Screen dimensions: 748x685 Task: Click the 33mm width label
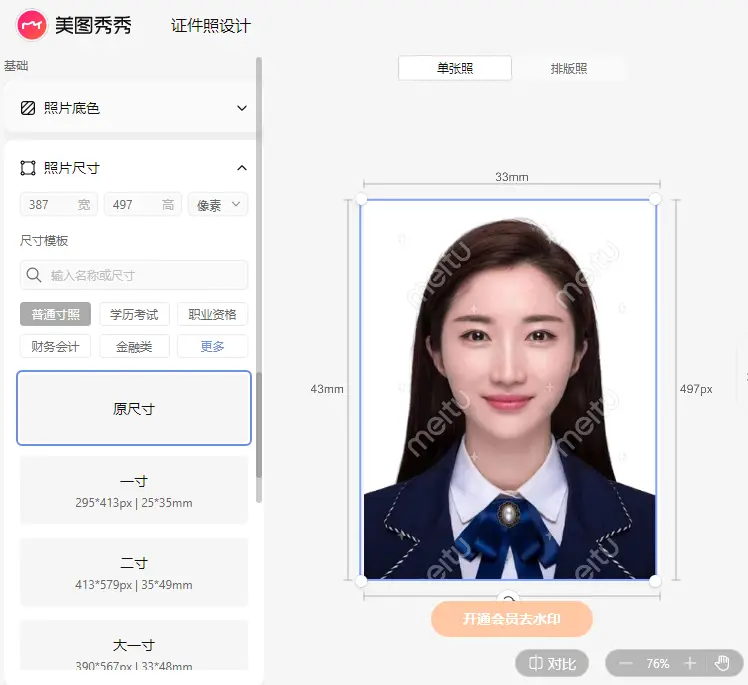512,177
